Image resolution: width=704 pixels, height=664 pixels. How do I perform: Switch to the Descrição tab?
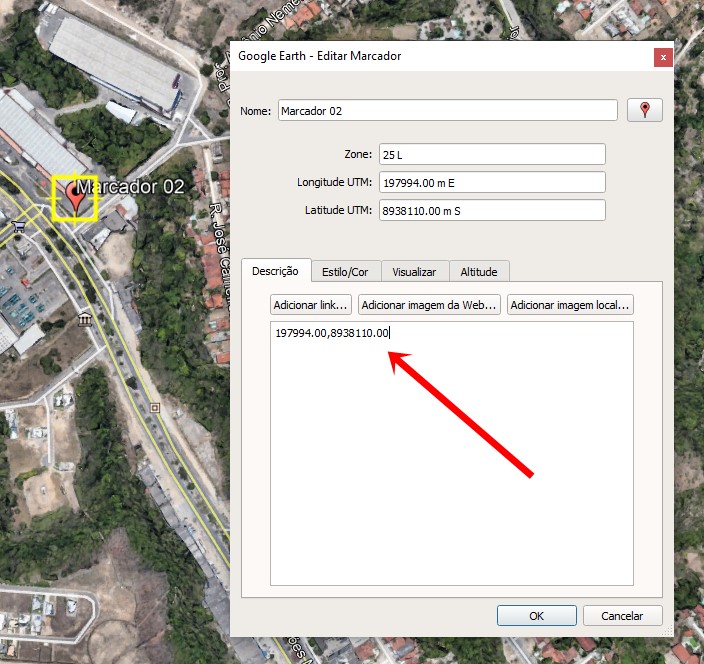276,271
